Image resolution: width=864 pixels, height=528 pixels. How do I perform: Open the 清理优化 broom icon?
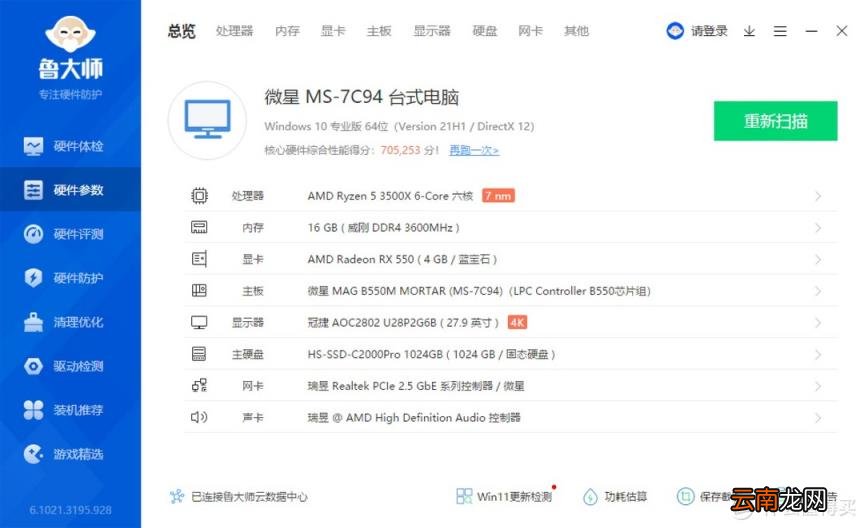click(34, 322)
